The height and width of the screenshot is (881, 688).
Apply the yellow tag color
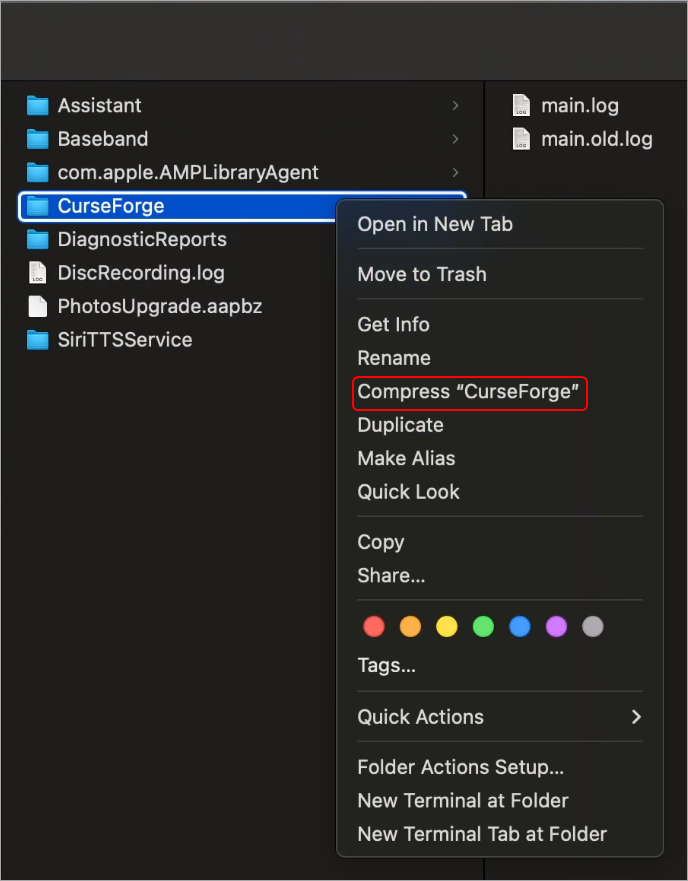click(447, 626)
